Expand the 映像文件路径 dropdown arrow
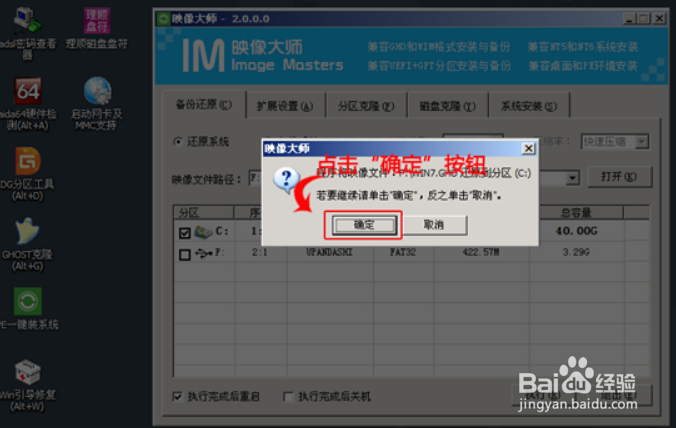 (x=572, y=178)
